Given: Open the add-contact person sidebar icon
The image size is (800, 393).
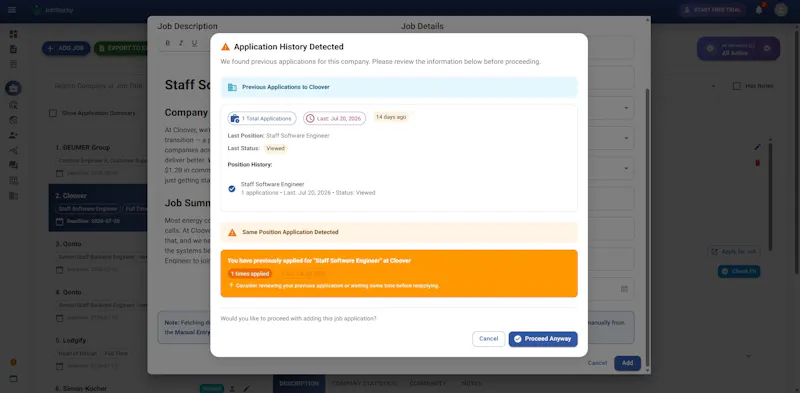Looking at the screenshot, I should point(14,135).
